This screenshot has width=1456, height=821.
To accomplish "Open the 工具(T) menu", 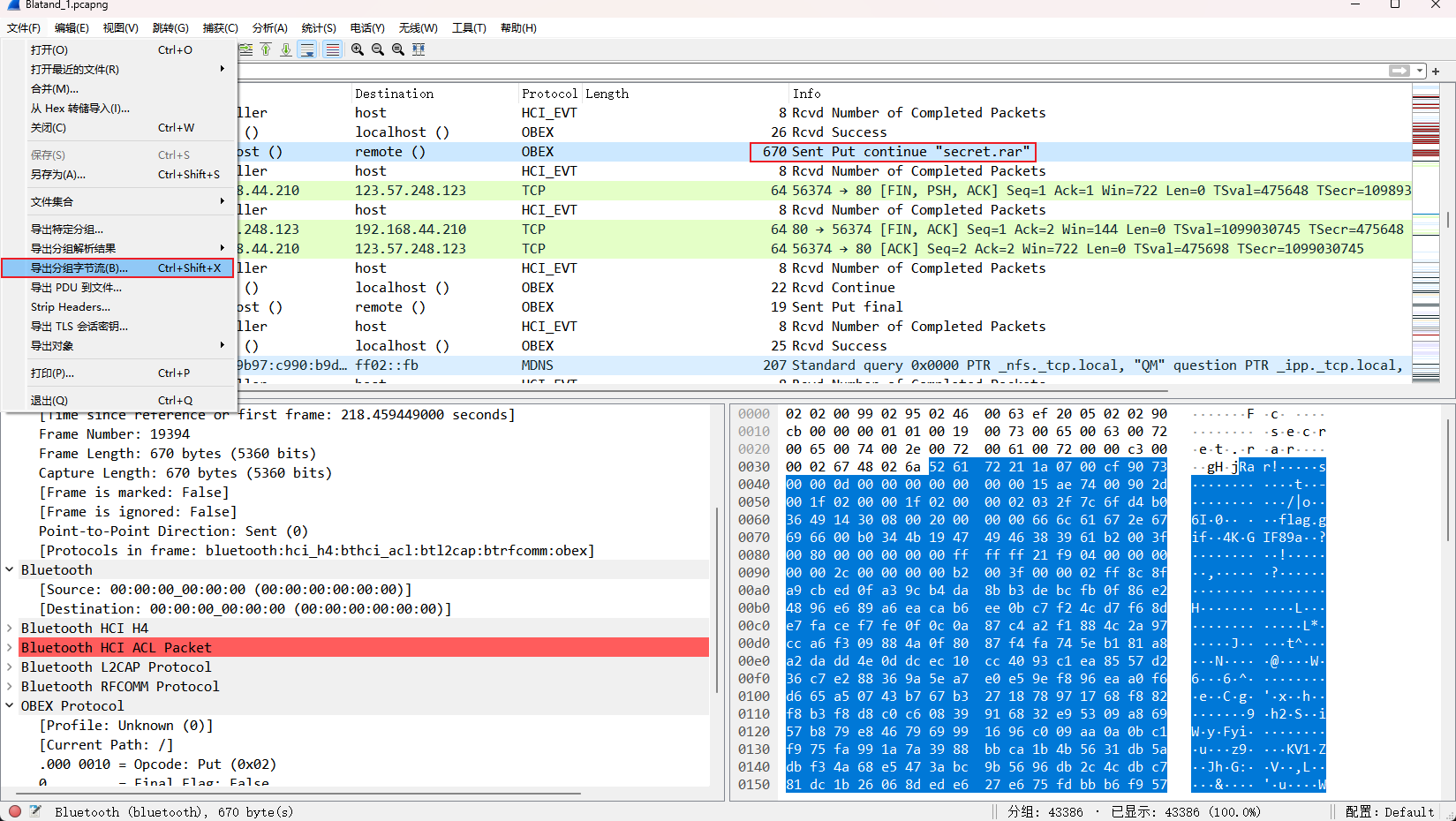I will pyautogui.click(x=470, y=28).
